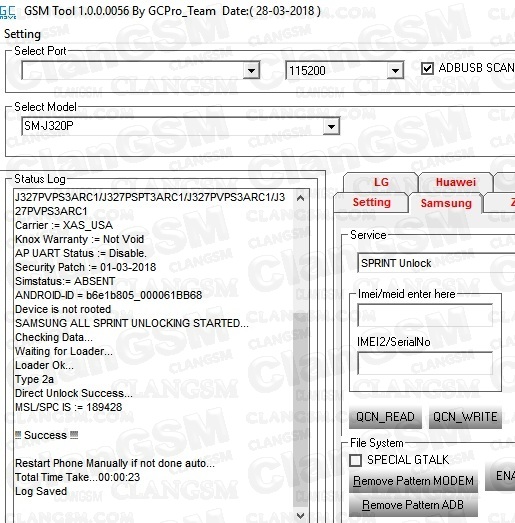Click Remove Pattern ADB button
The image size is (515, 523).
tap(413, 505)
